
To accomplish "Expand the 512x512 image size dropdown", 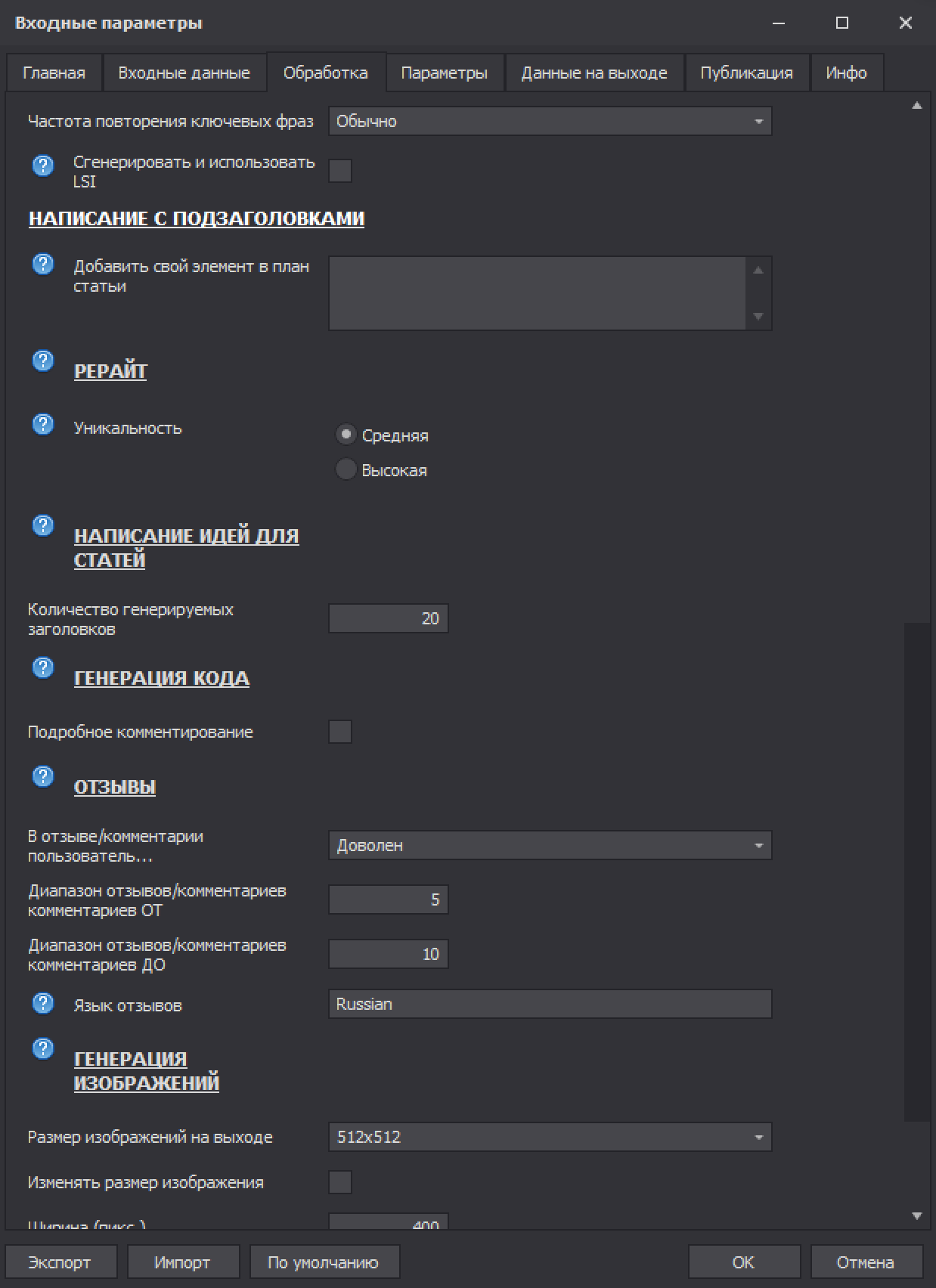I will 550,1137.
